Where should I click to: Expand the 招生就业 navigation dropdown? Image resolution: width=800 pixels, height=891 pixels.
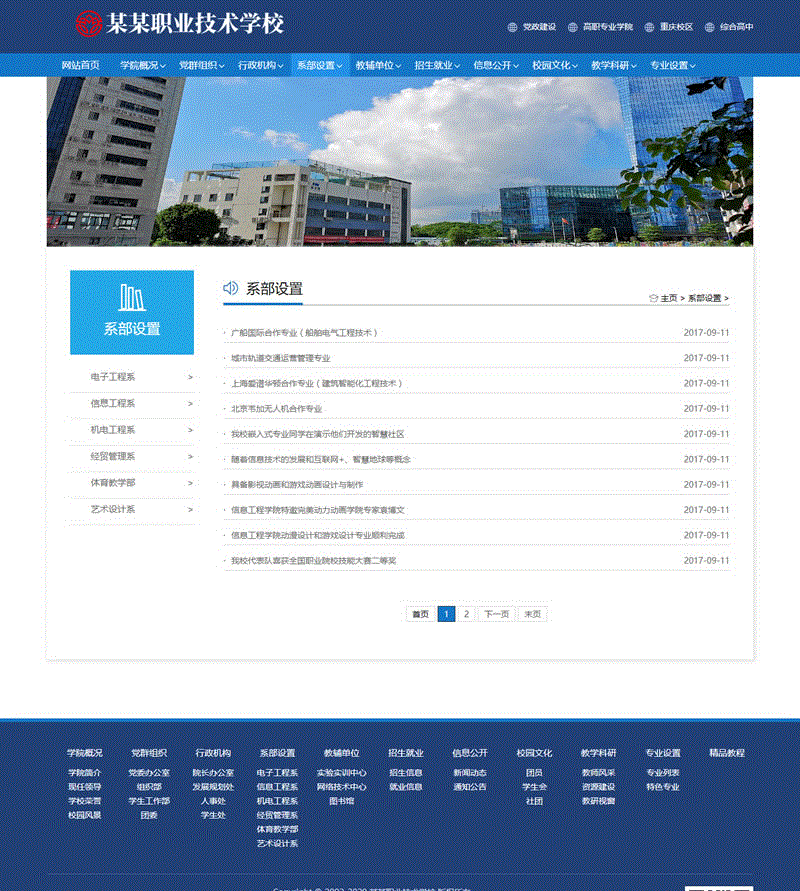coord(436,66)
